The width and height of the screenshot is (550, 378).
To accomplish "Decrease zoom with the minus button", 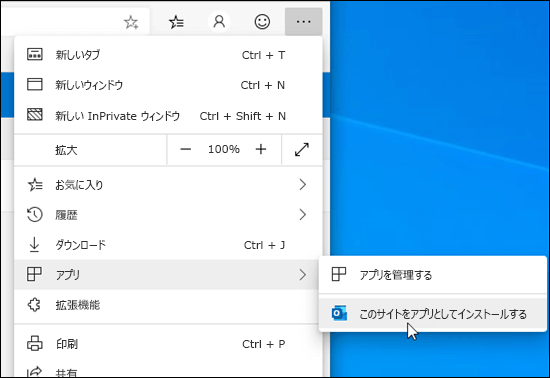I will [x=186, y=149].
